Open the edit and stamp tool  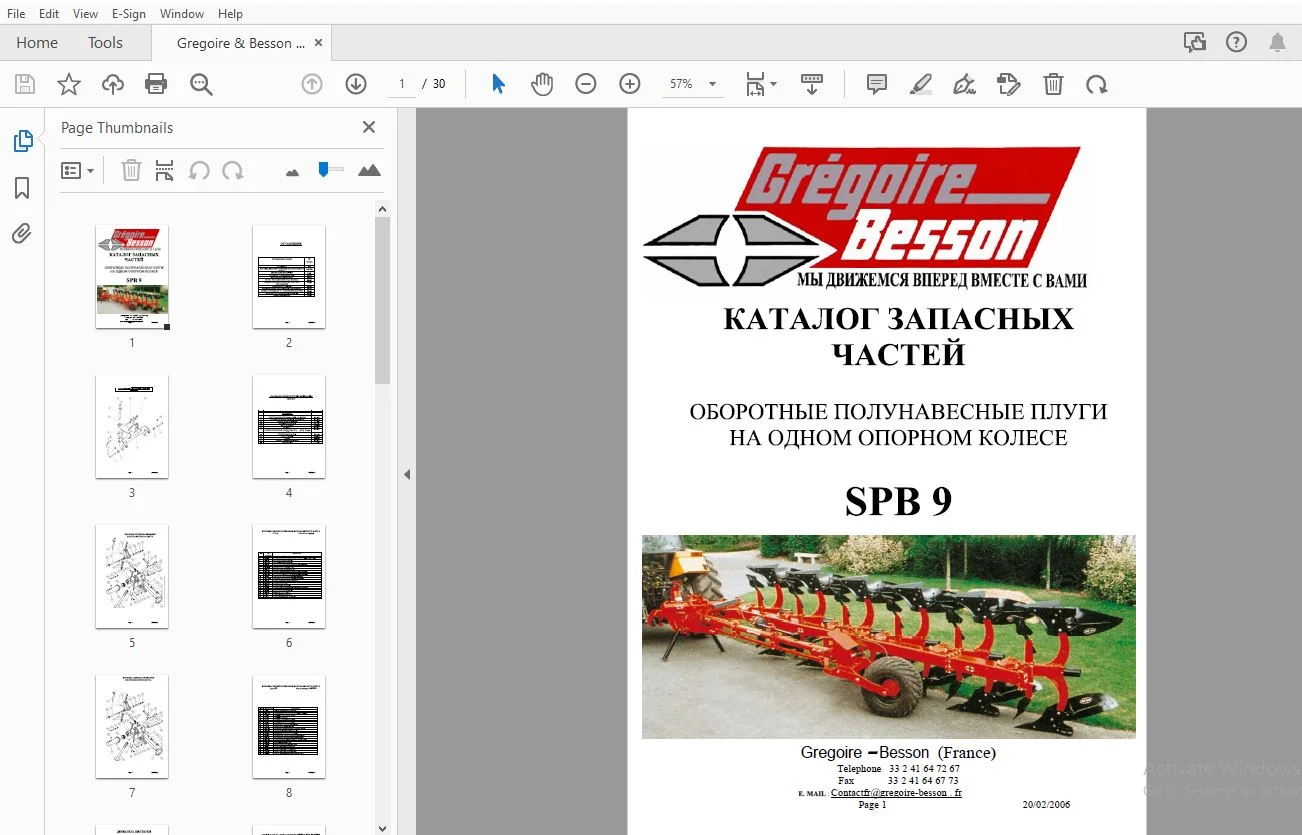tap(1009, 84)
